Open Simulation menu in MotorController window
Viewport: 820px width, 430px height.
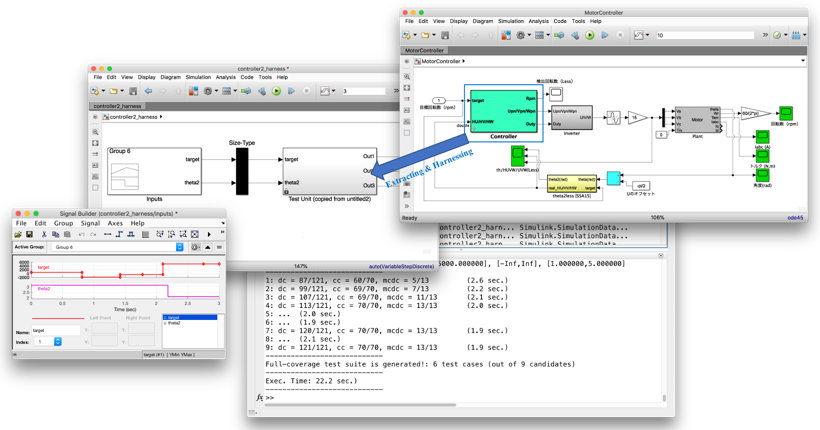(x=510, y=21)
